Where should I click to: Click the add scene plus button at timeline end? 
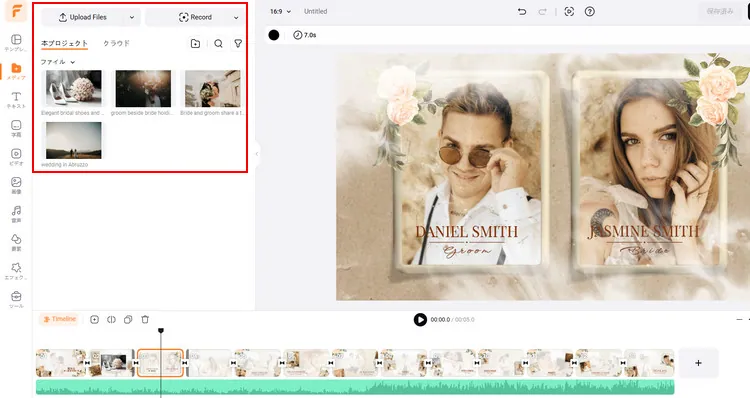pos(698,363)
